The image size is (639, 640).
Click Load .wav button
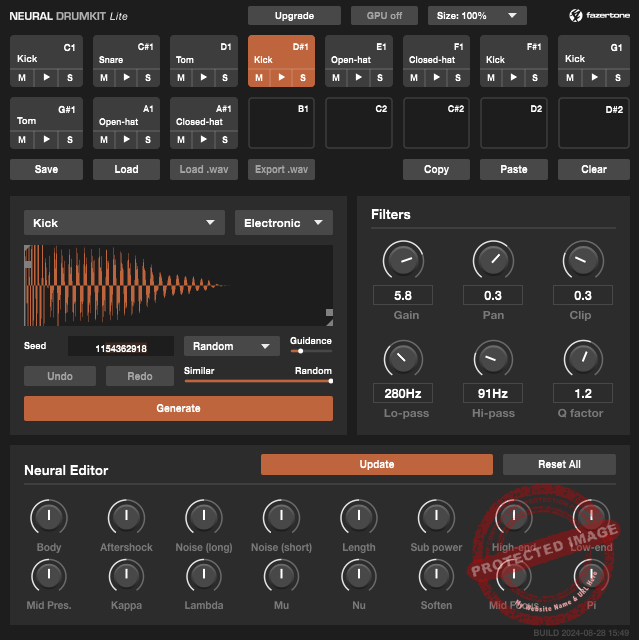(x=204, y=169)
